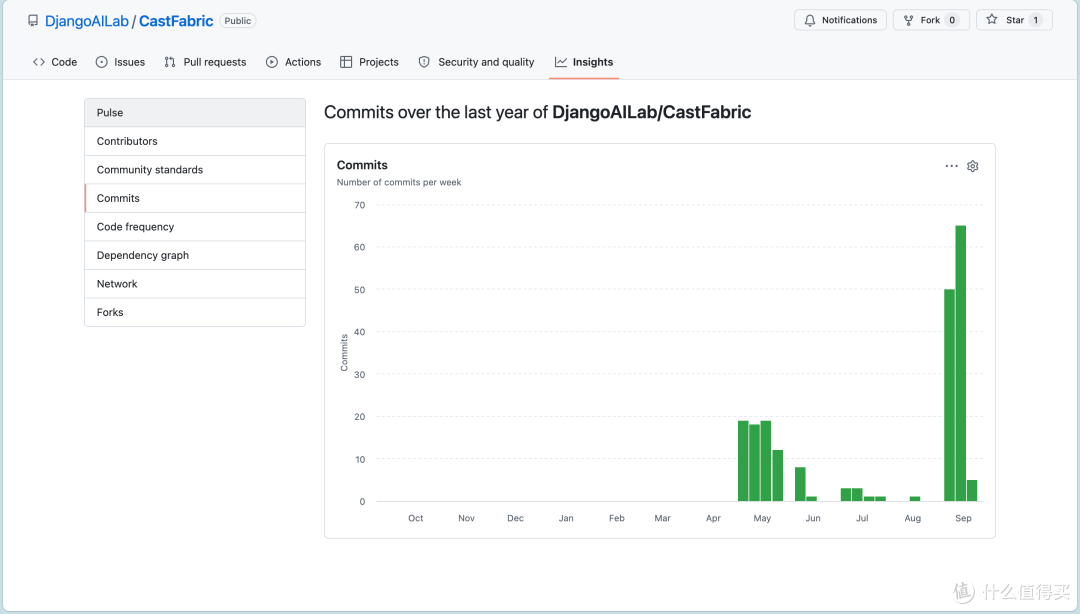Click the tallest September bar near 65
1080x614 pixels.
(x=960, y=363)
